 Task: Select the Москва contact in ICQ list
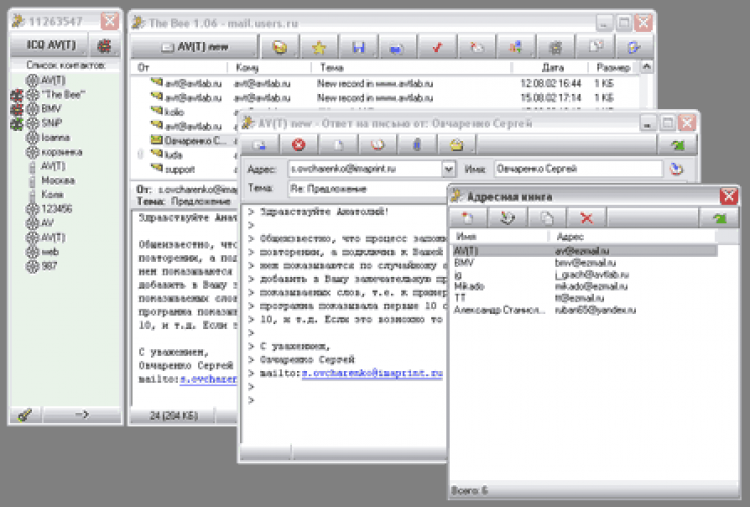click(x=58, y=180)
